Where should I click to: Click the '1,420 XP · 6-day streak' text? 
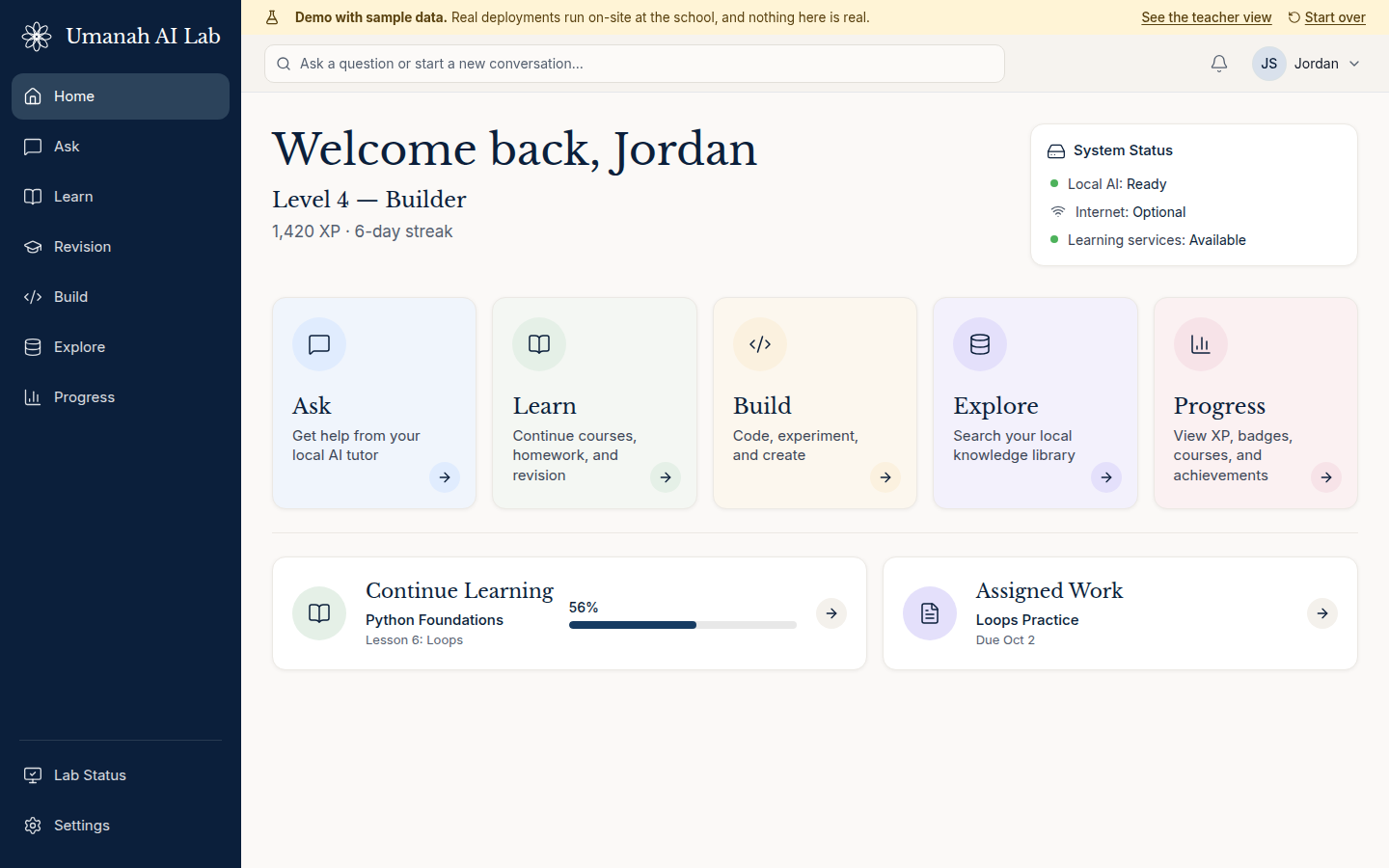363,231
